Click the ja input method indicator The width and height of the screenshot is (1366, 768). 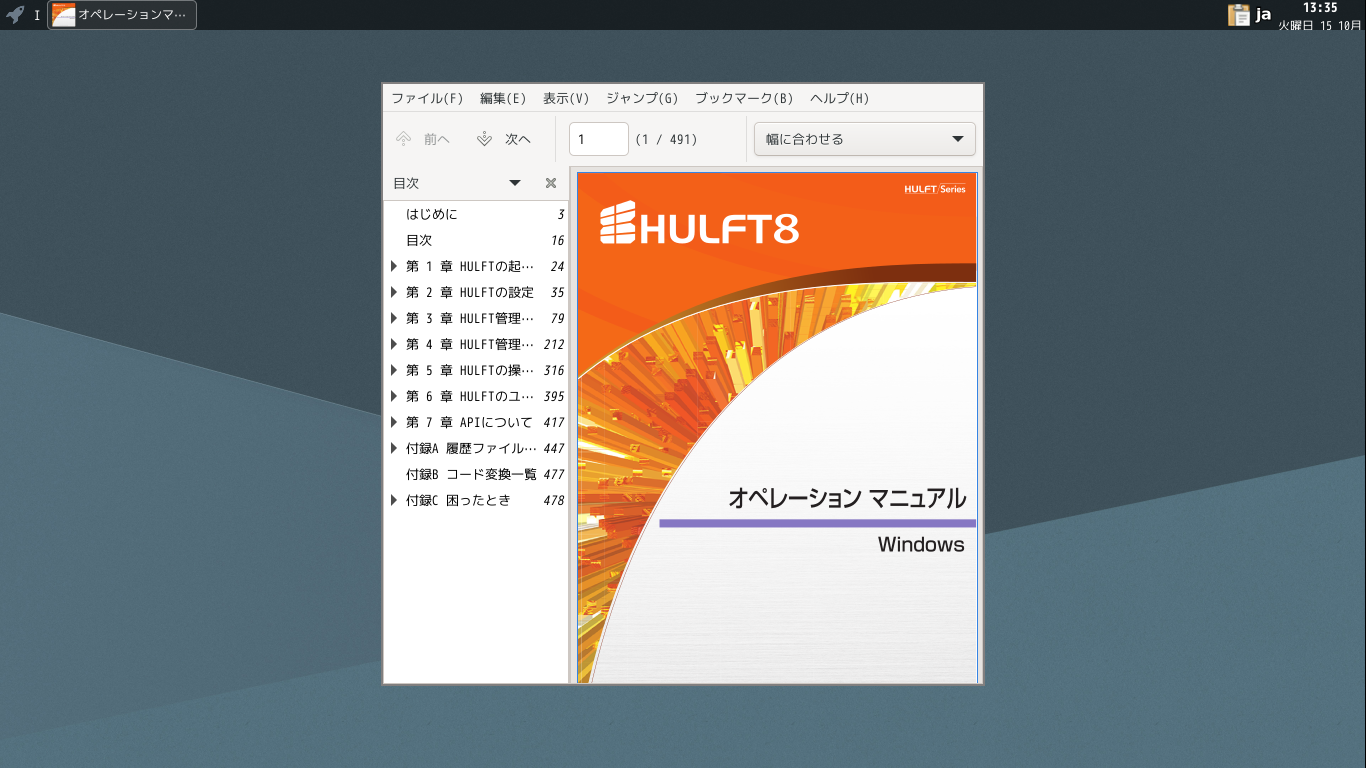[1263, 15]
